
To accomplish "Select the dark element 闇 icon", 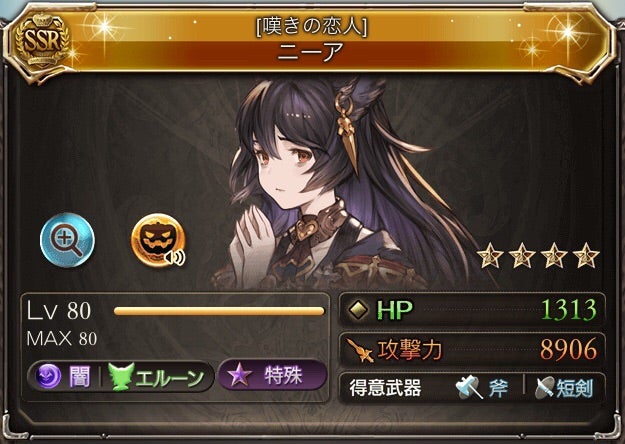I will (48, 377).
